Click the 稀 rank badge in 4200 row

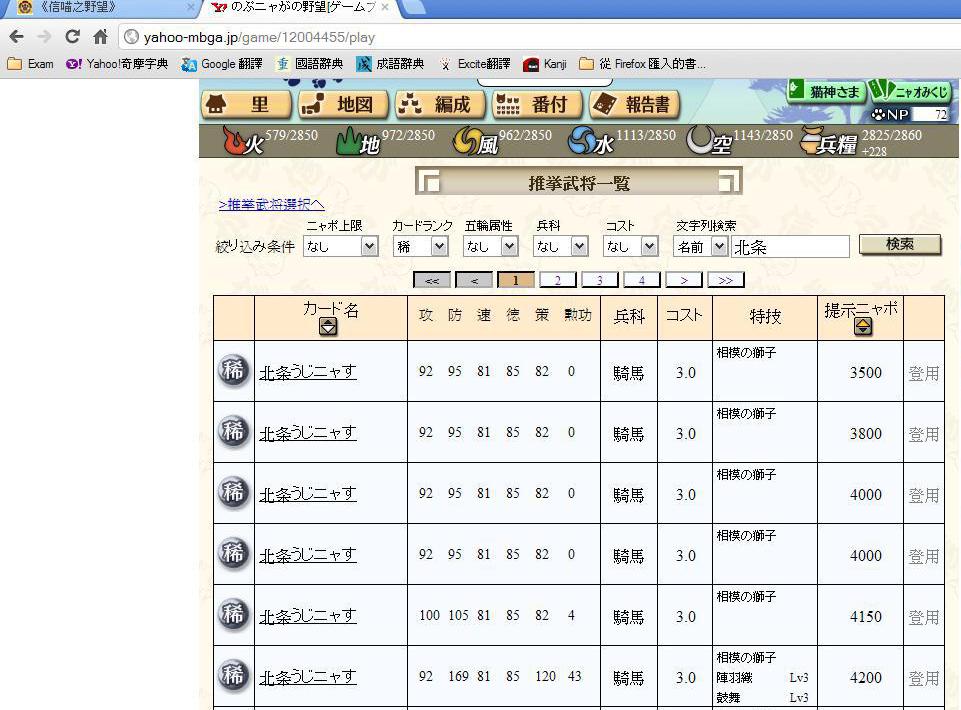pyautogui.click(x=233, y=676)
